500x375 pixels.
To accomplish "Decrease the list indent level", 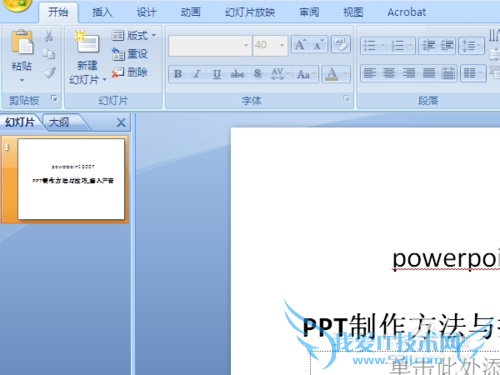I will tap(428, 45).
